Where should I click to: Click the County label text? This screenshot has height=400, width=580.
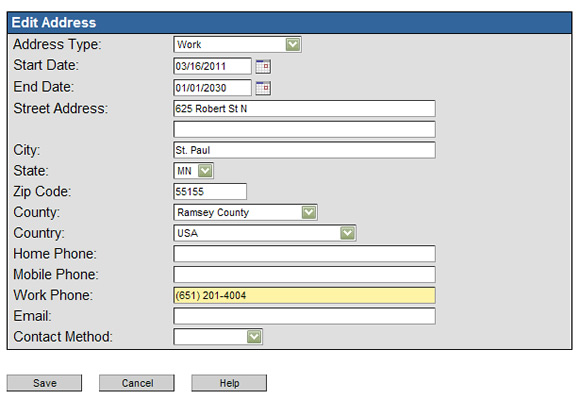coord(37,212)
